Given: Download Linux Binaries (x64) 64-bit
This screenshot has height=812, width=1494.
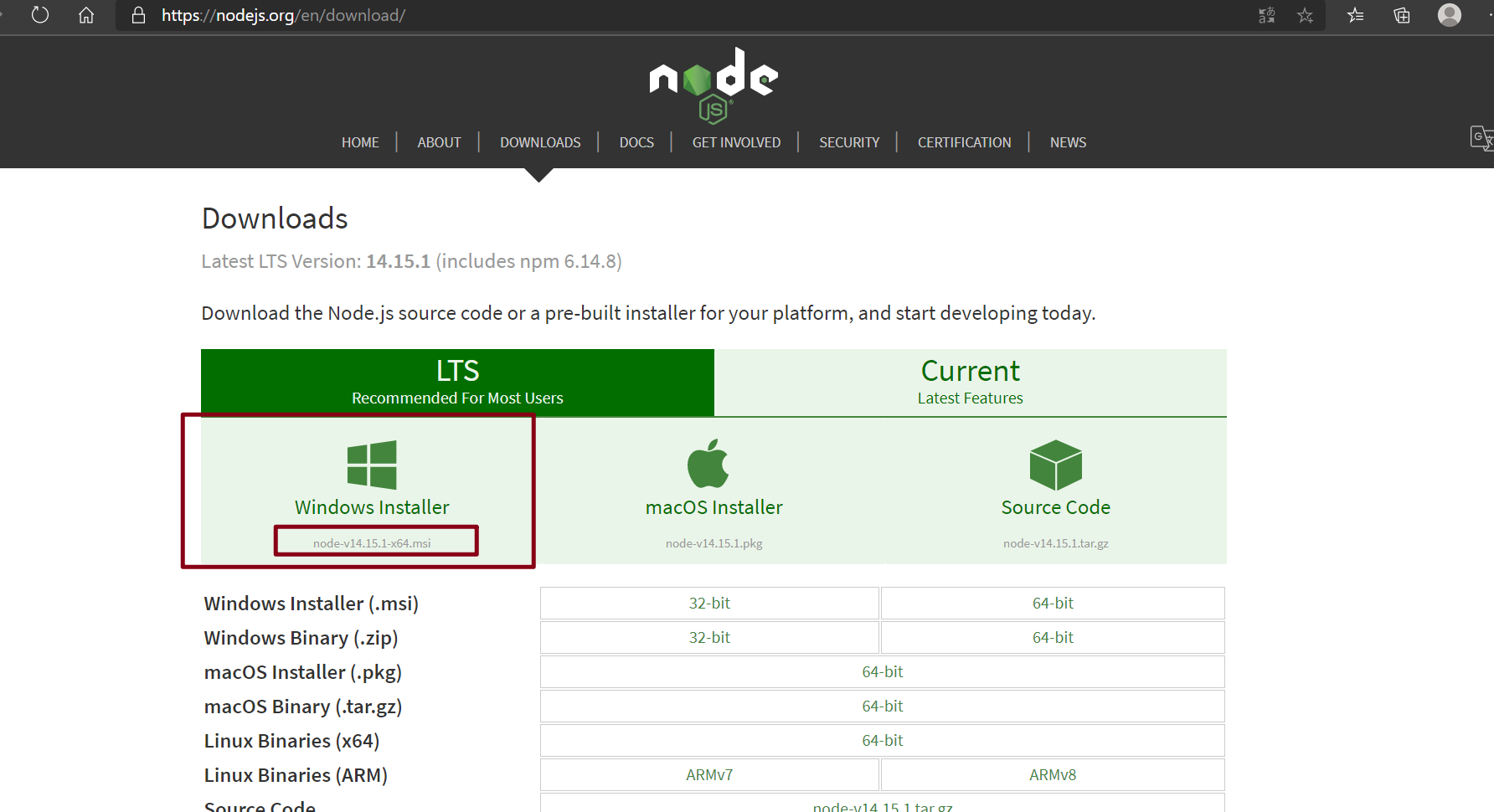Looking at the screenshot, I should click(x=883, y=740).
